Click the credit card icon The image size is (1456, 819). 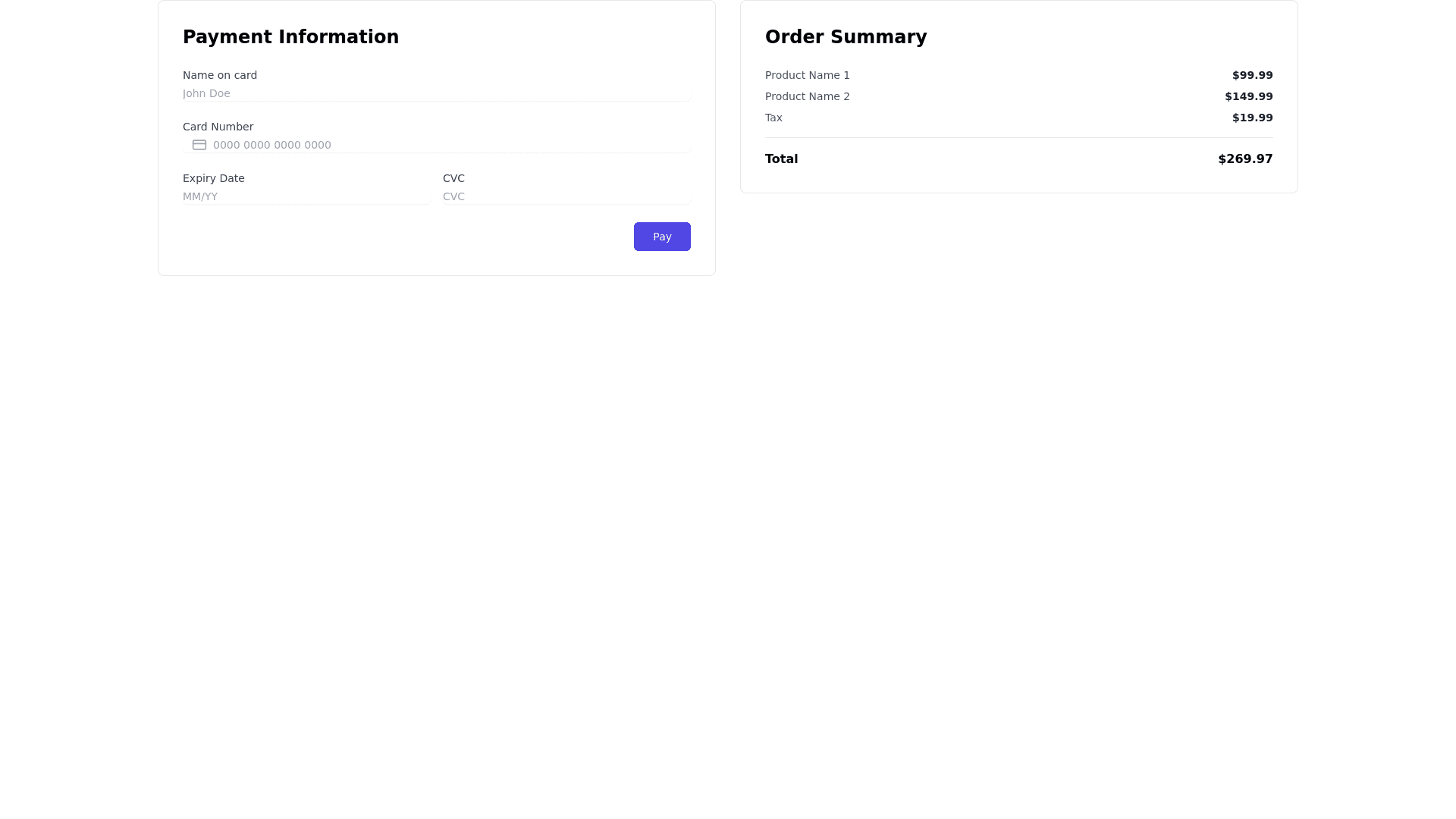pos(199,145)
